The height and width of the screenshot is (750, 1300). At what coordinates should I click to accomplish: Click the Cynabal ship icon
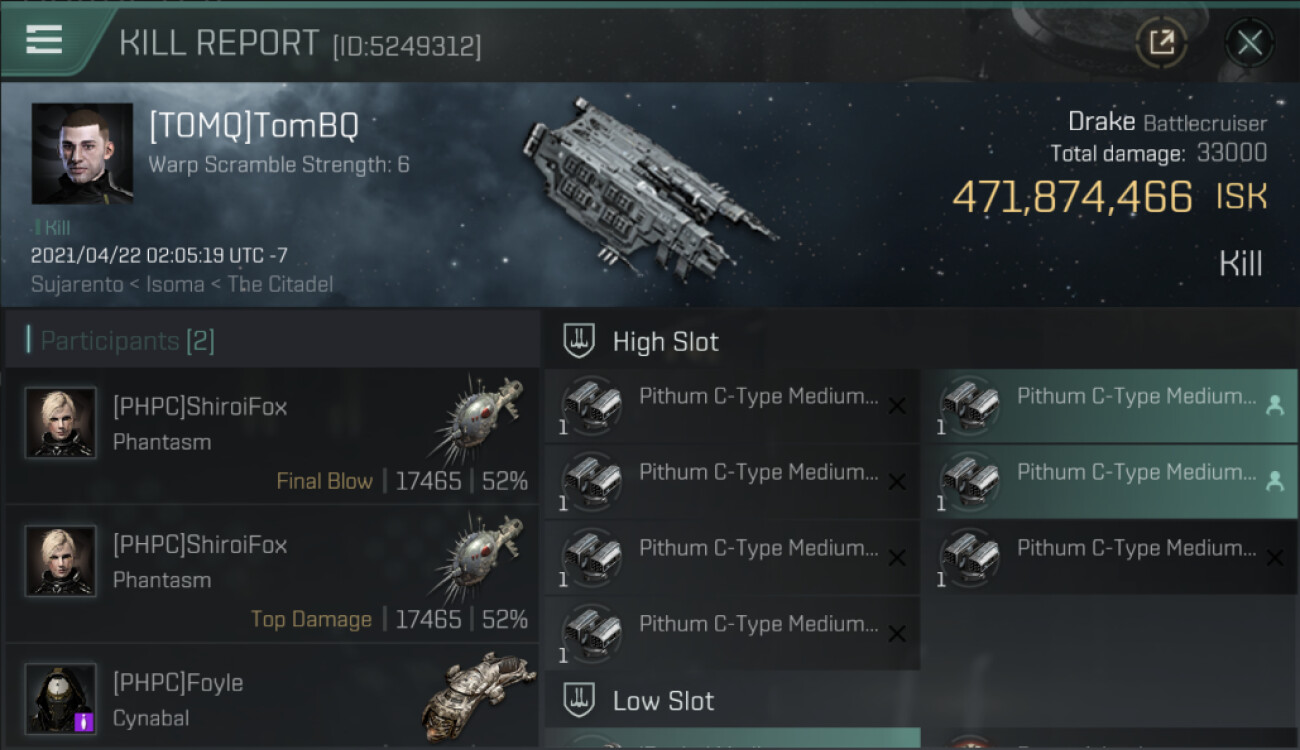point(478,697)
